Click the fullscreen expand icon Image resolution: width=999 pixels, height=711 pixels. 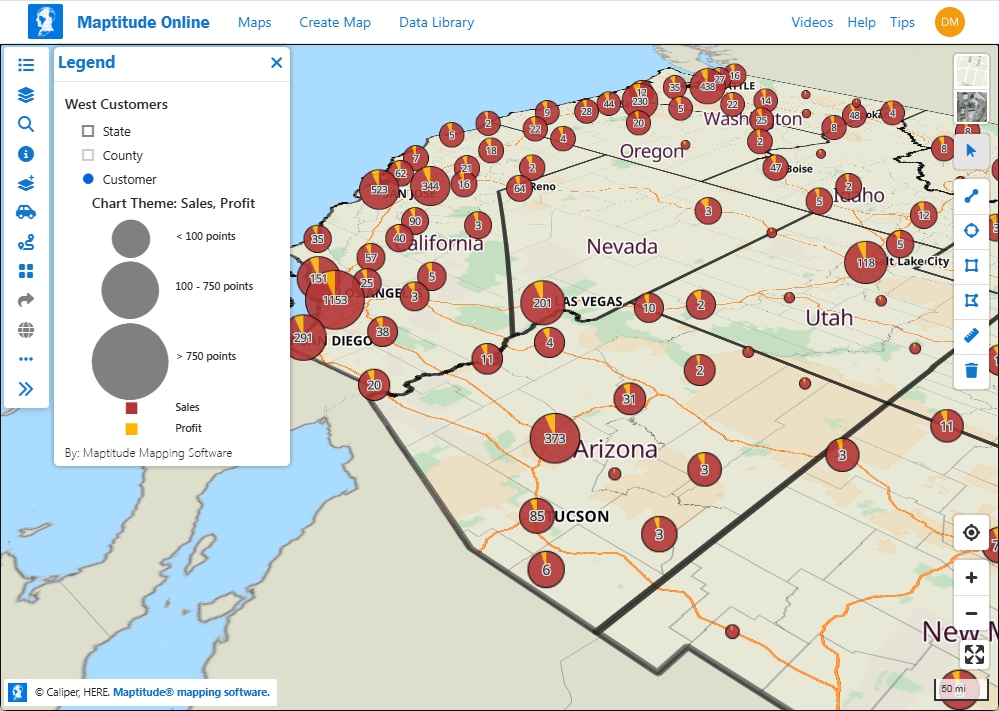click(974, 654)
